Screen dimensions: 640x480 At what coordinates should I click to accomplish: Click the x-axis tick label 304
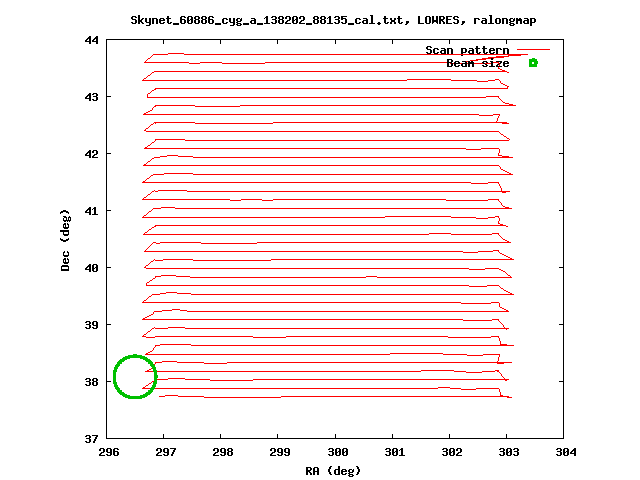coord(567,452)
